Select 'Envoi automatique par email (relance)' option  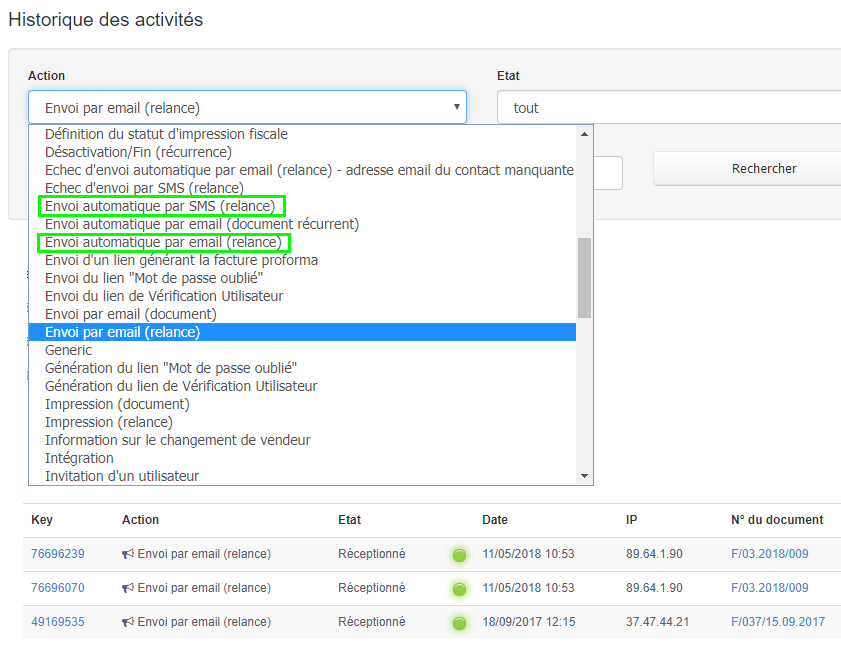(x=163, y=242)
